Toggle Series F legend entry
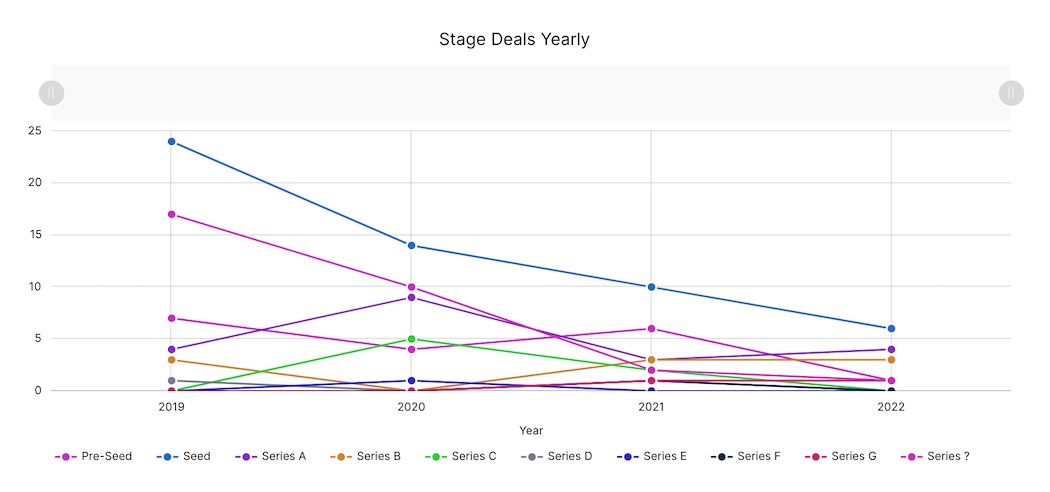 pyautogui.click(x=747, y=456)
